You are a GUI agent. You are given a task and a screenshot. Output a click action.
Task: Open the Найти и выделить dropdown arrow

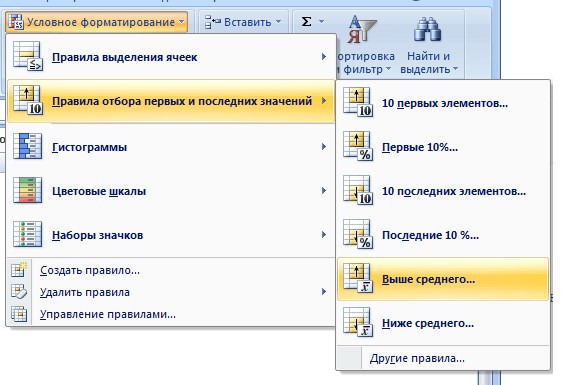pyautogui.click(x=455, y=69)
